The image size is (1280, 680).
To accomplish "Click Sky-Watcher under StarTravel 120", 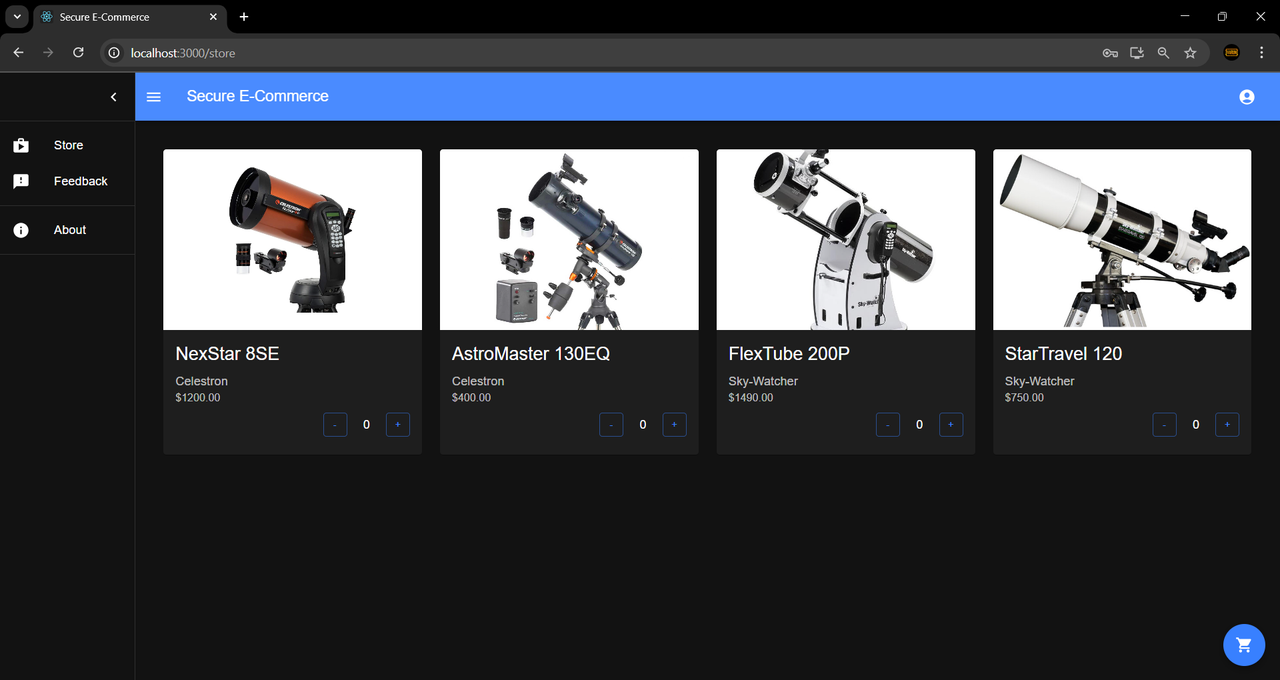I will (1040, 381).
